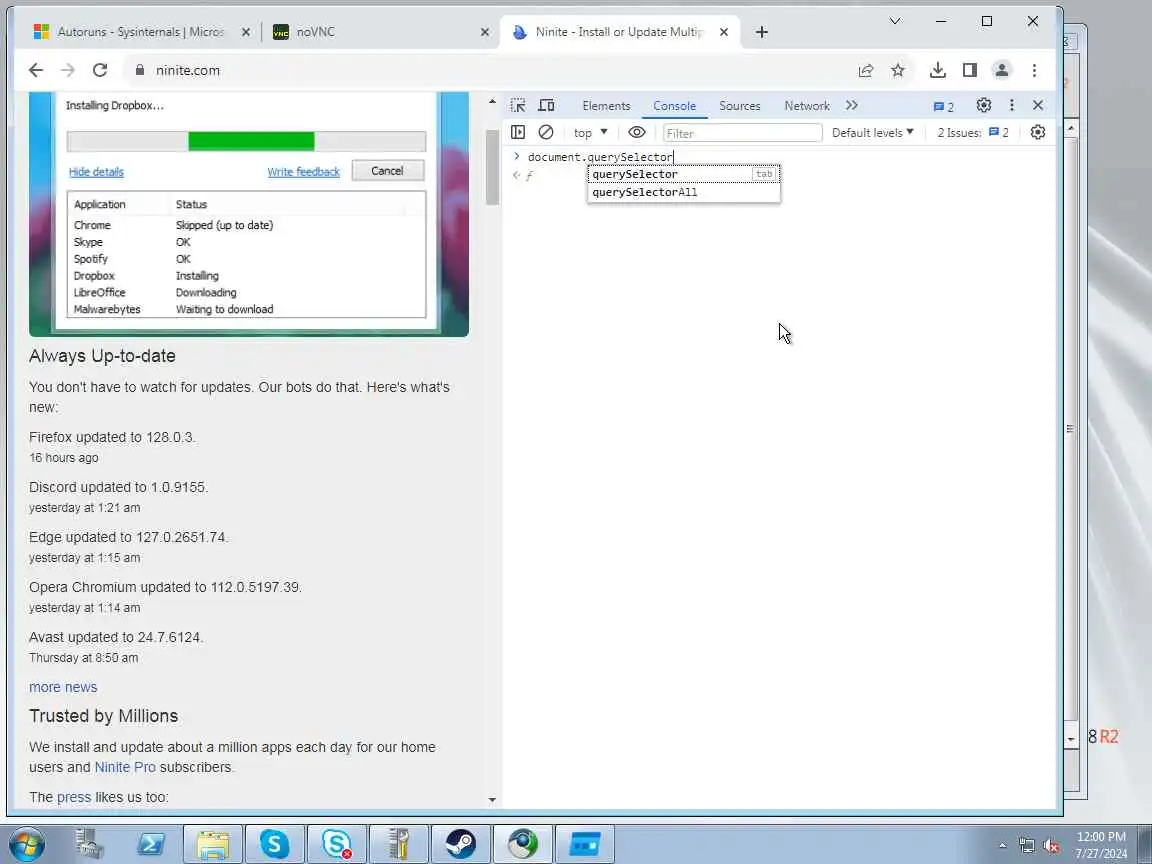Click the Cancel button in installer image
This screenshot has height=864, width=1152.
point(387,171)
